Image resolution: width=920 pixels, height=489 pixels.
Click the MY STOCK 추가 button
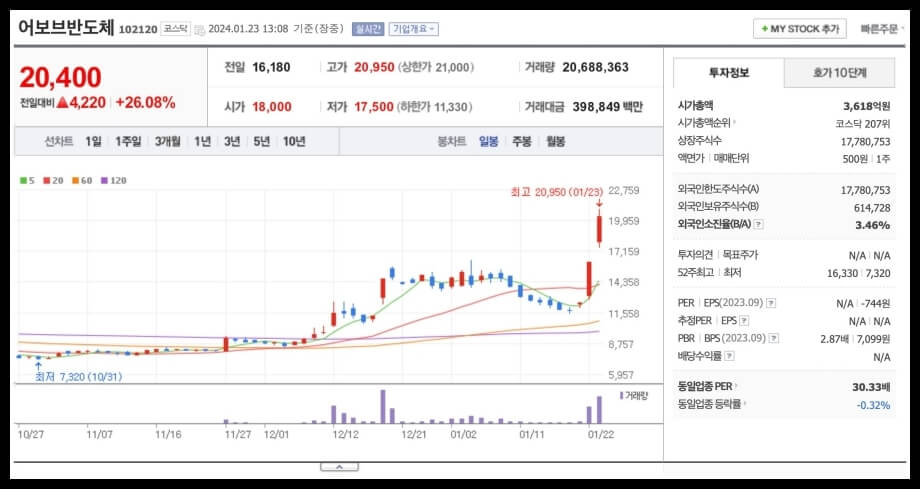click(800, 29)
